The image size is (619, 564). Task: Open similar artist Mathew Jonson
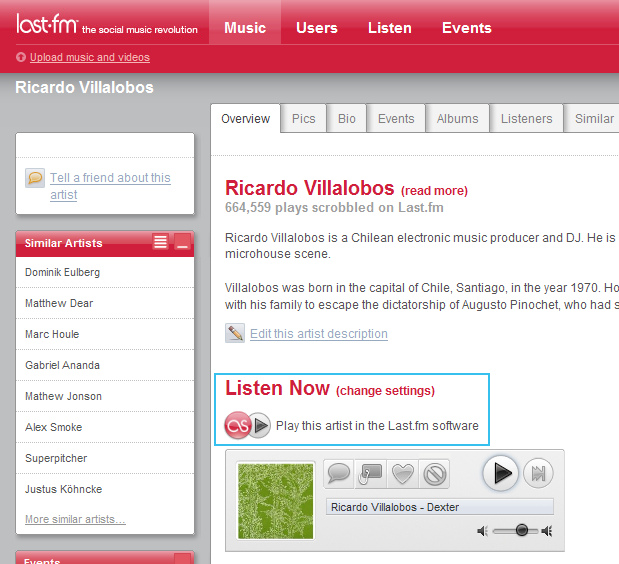click(x=64, y=396)
